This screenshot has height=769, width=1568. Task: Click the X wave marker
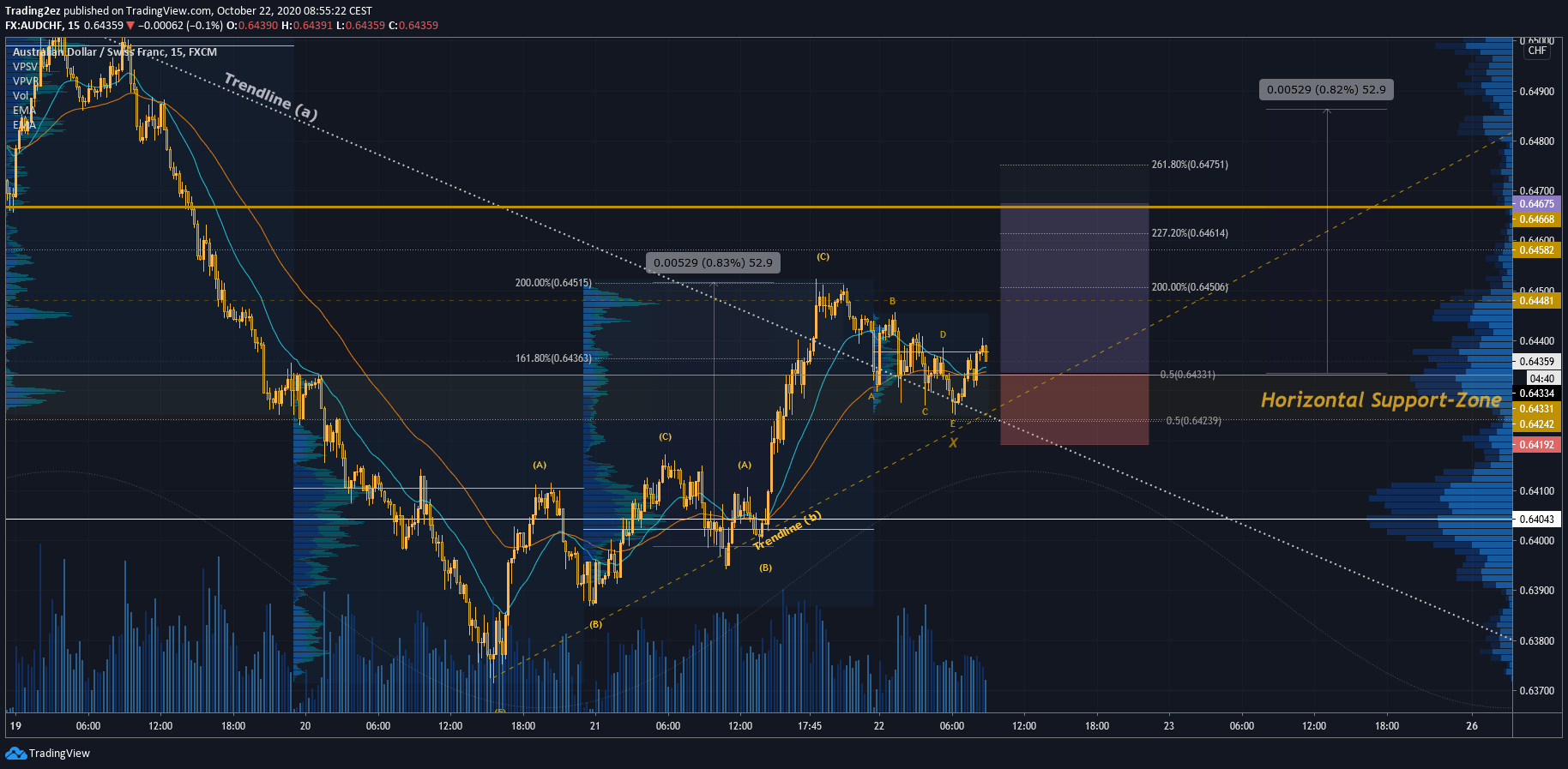point(953,443)
